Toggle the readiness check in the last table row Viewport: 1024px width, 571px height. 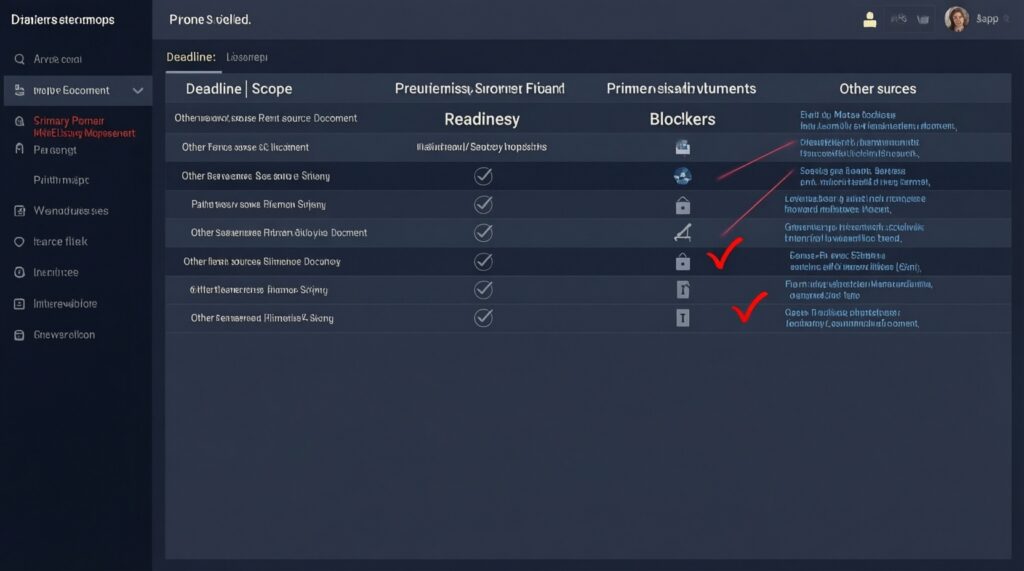[x=483, y=318]
